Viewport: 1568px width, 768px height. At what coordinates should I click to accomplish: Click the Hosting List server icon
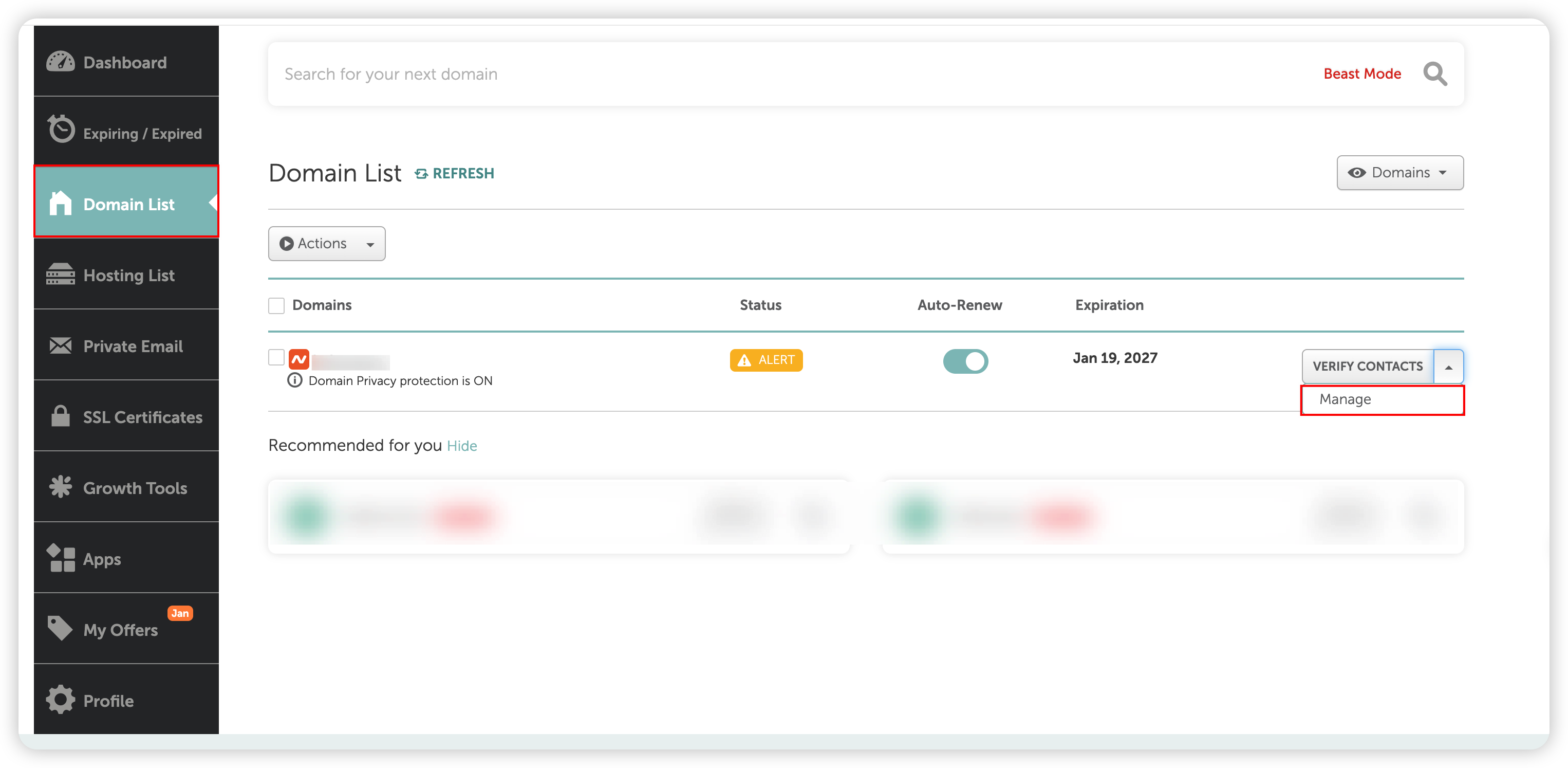pos(60,275)
